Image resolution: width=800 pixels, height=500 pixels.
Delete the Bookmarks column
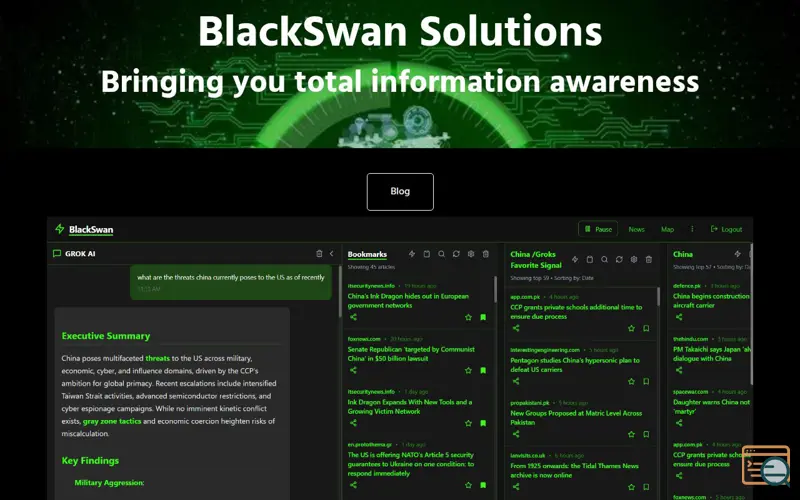486,254
